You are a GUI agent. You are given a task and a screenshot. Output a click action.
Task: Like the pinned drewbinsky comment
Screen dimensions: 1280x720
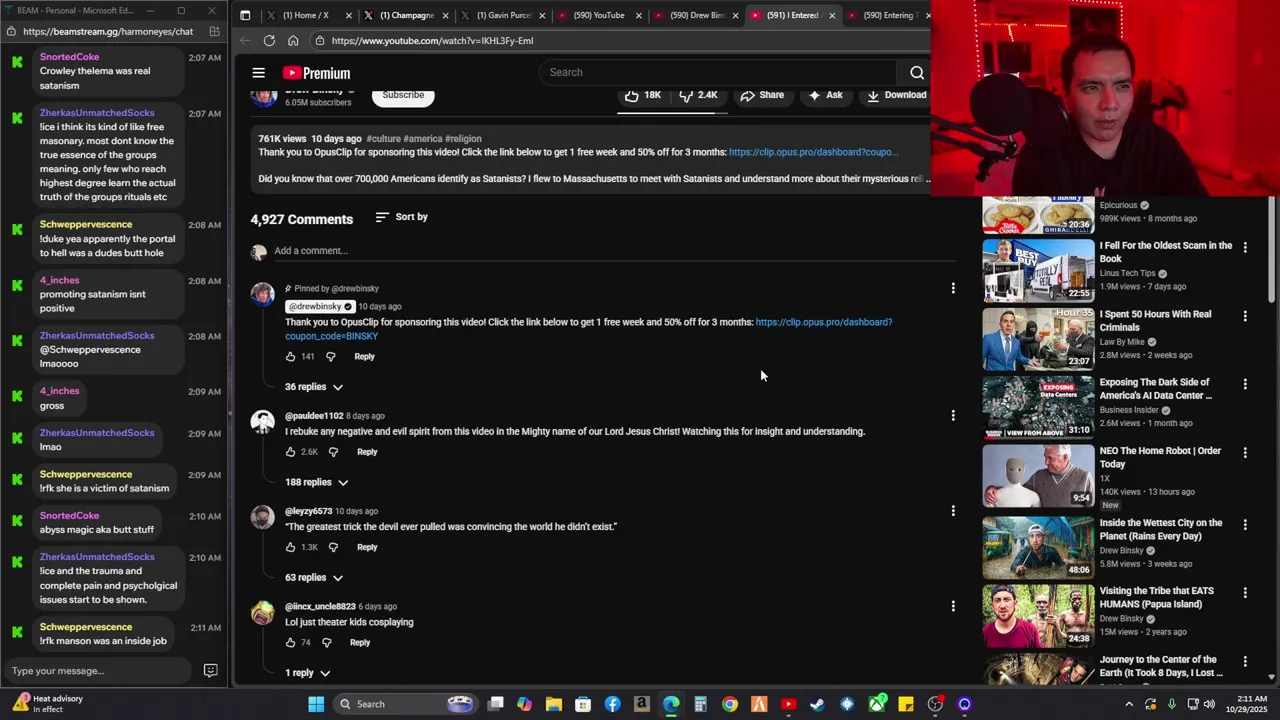click(291, 356)
